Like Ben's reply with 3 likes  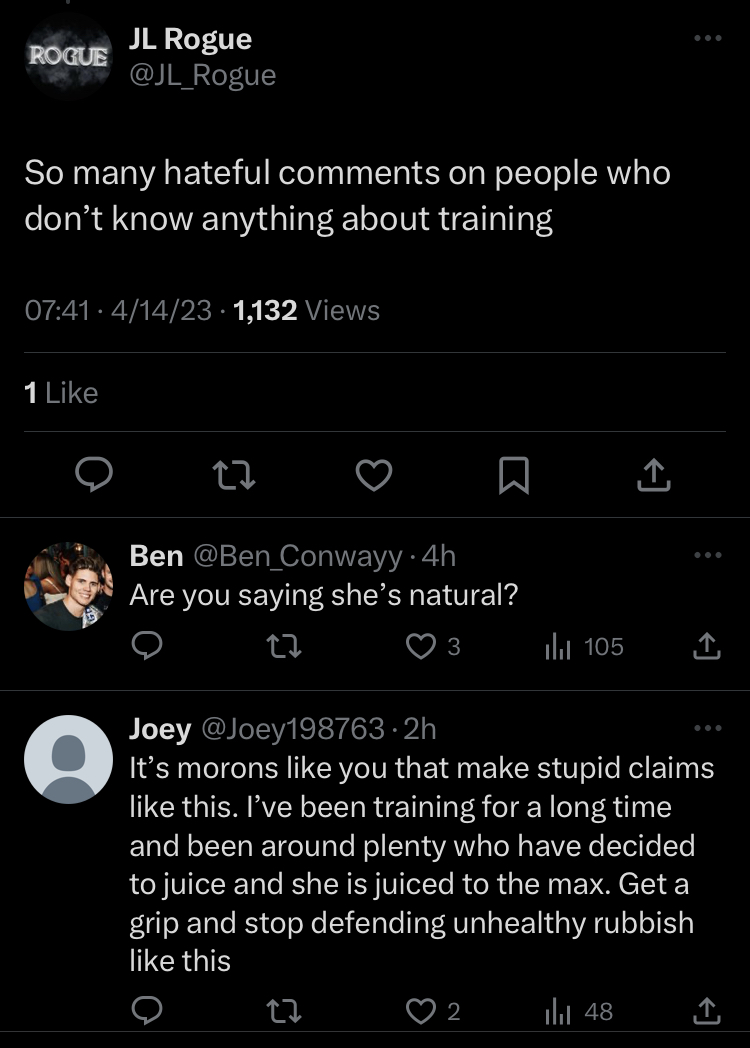(420, 647)
